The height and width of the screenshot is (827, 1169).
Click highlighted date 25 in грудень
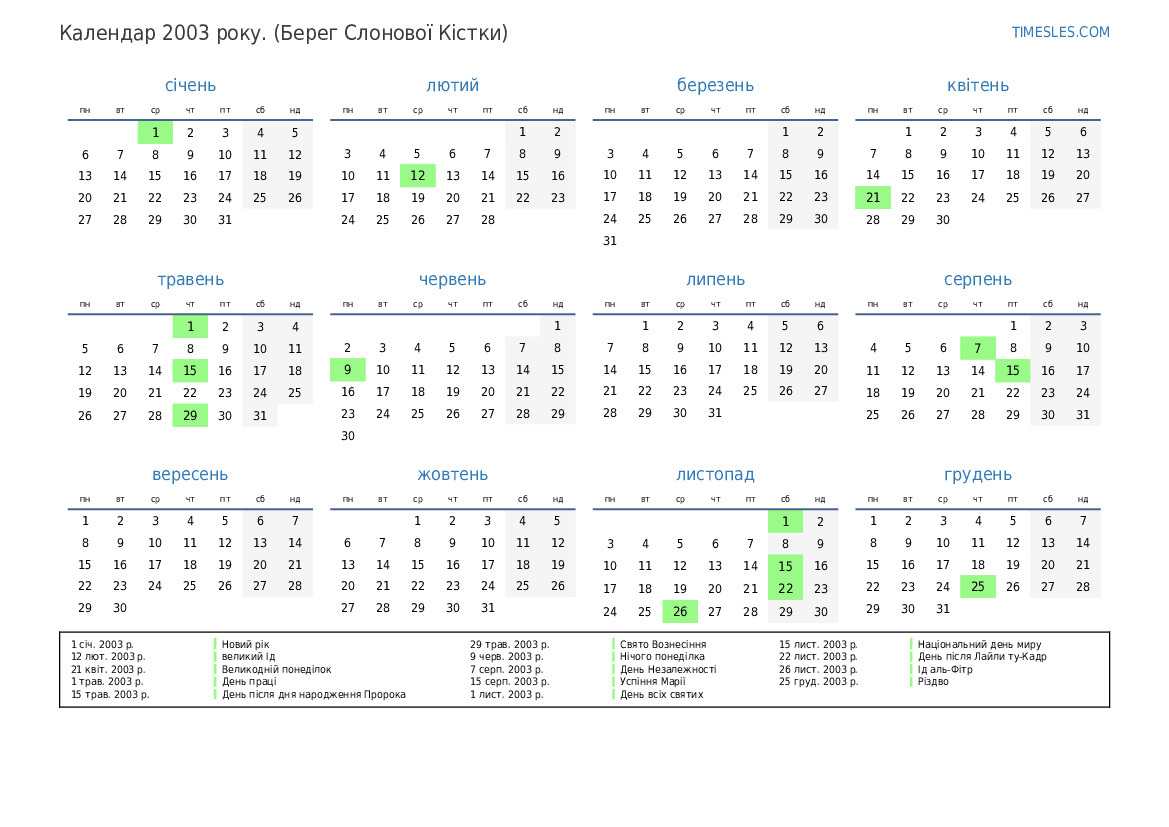pyautogui.click(x=977, y=587)
